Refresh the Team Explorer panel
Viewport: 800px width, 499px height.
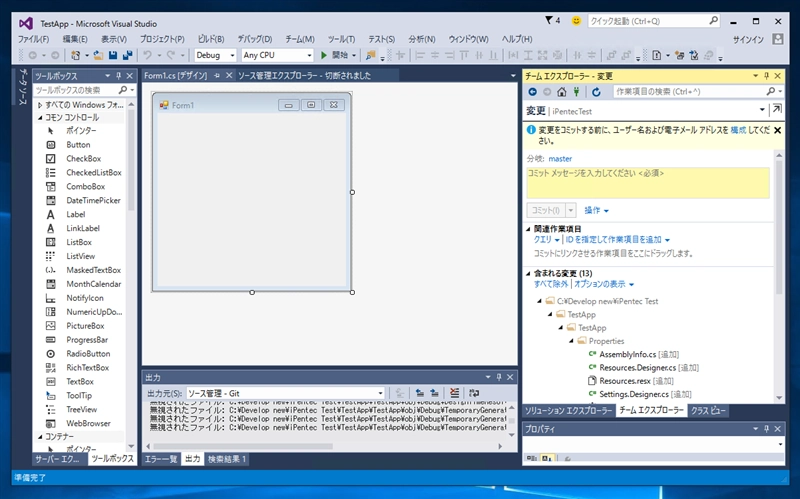click(596, 92)
